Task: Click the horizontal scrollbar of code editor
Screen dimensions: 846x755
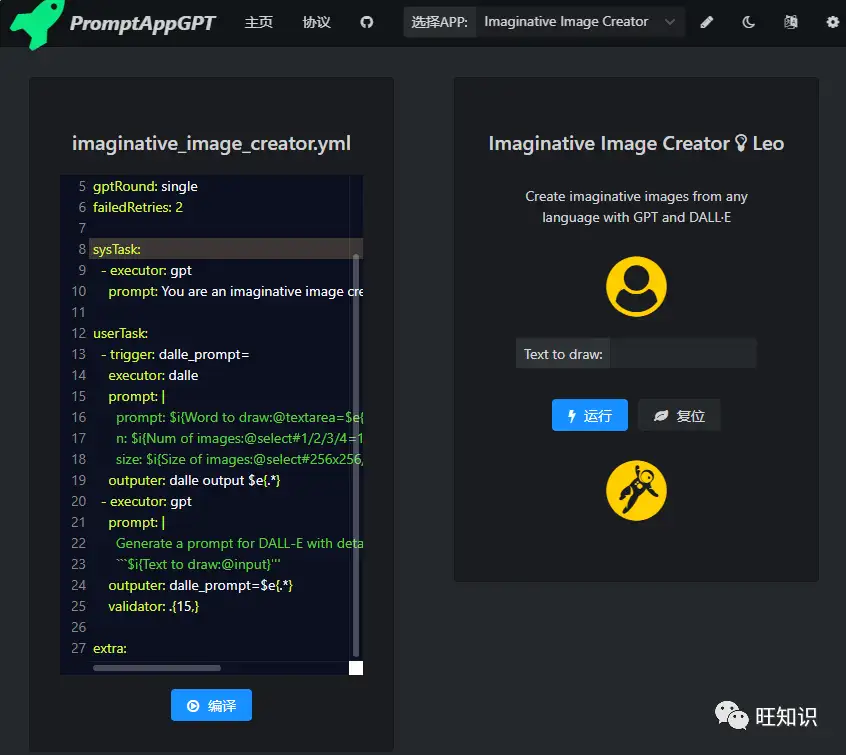Action: coord(156,668)
